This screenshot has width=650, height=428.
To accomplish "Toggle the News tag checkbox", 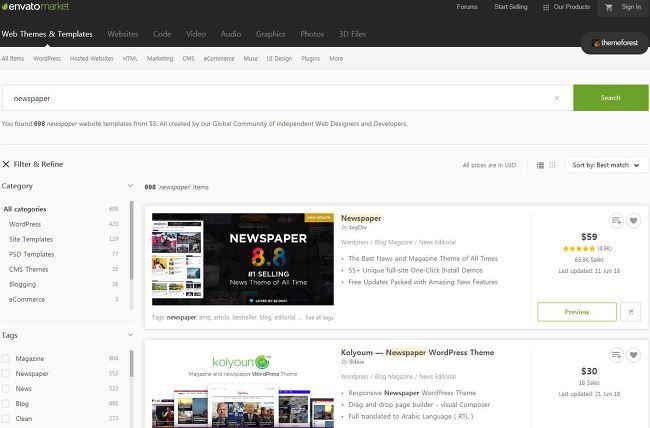I will pyautogui.click(x=6, y=389).
